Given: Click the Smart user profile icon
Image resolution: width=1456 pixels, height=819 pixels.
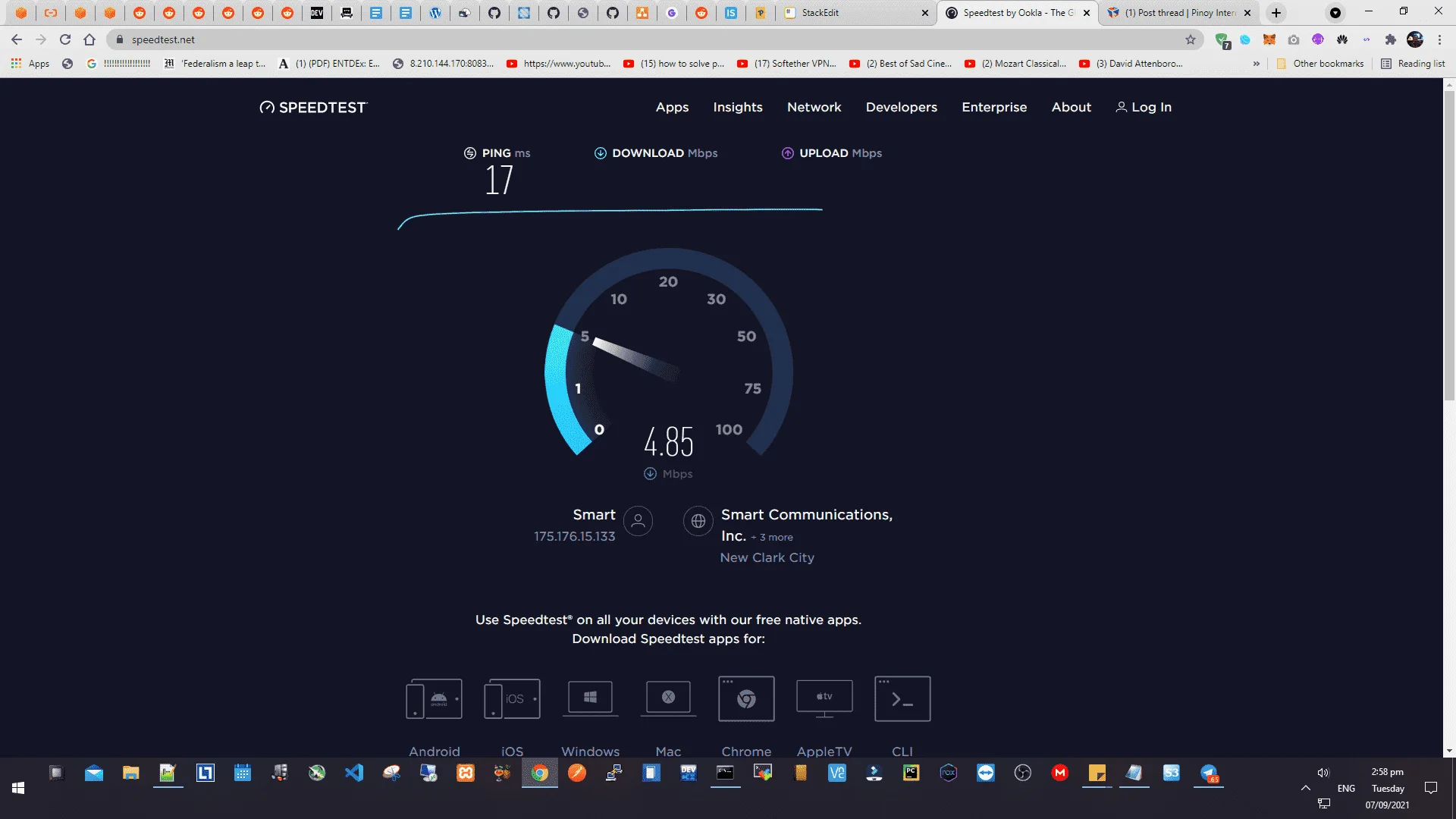Looking at the screenshot, I should (638, 521).
